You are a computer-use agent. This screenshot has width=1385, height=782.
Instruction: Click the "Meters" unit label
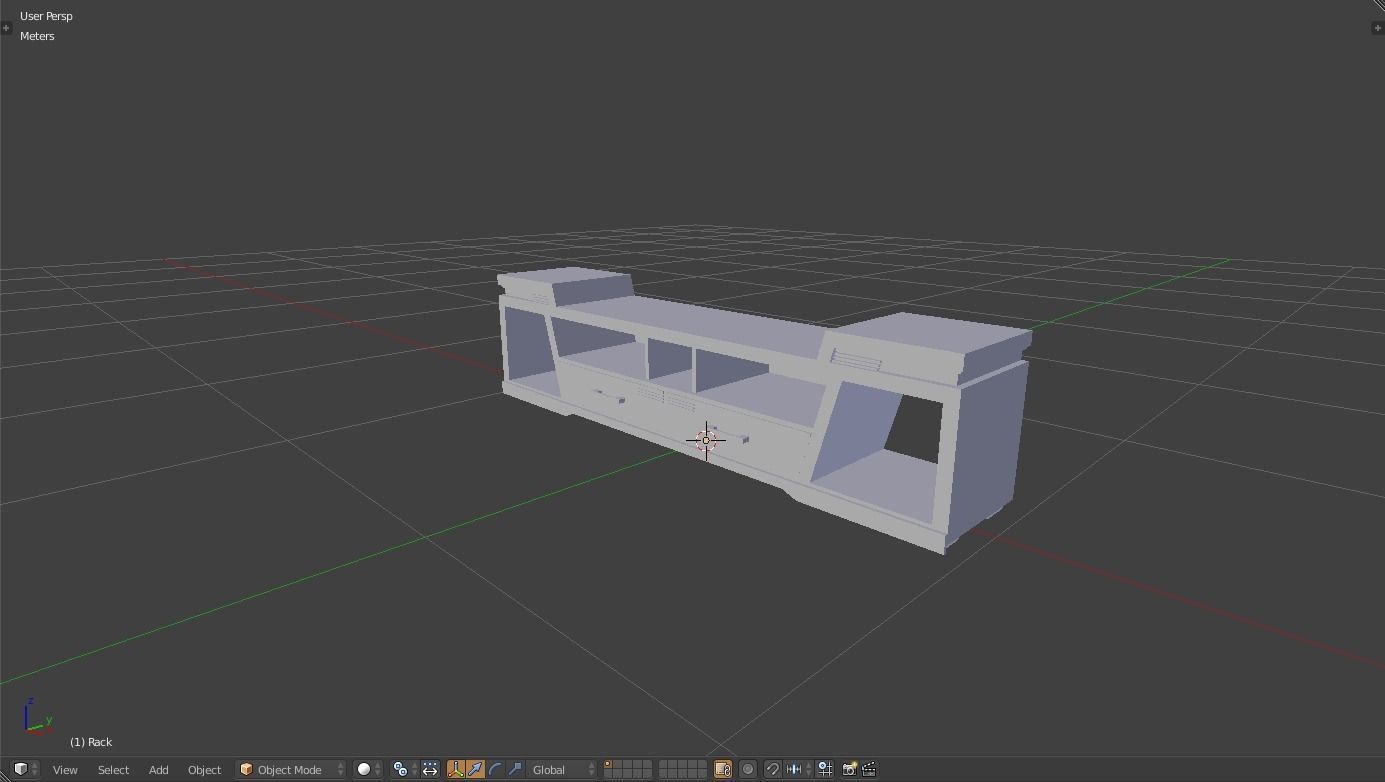pos(37,36)
